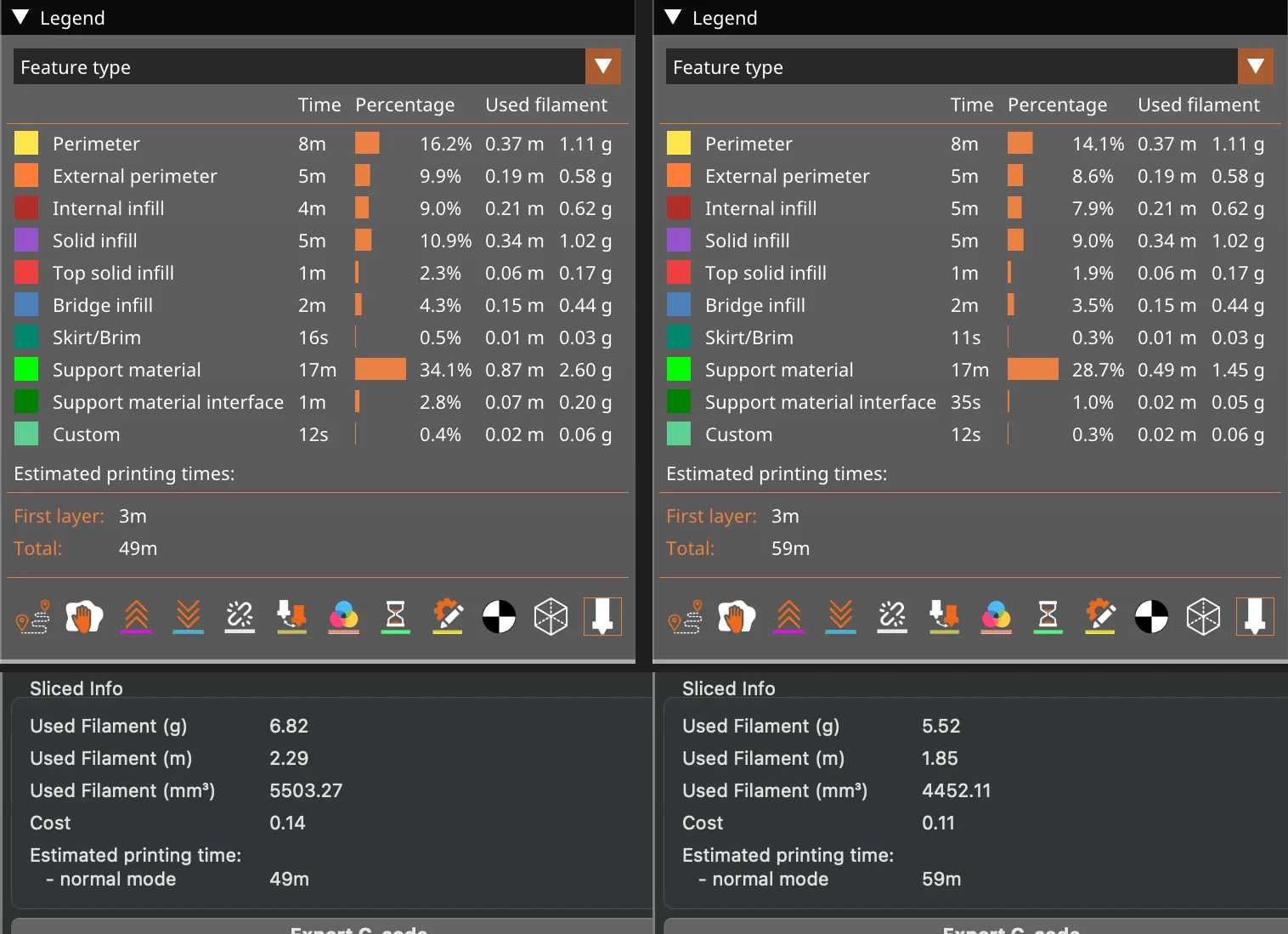Toggle Travel moves icon in left legend toolbar

pos(33,617)
